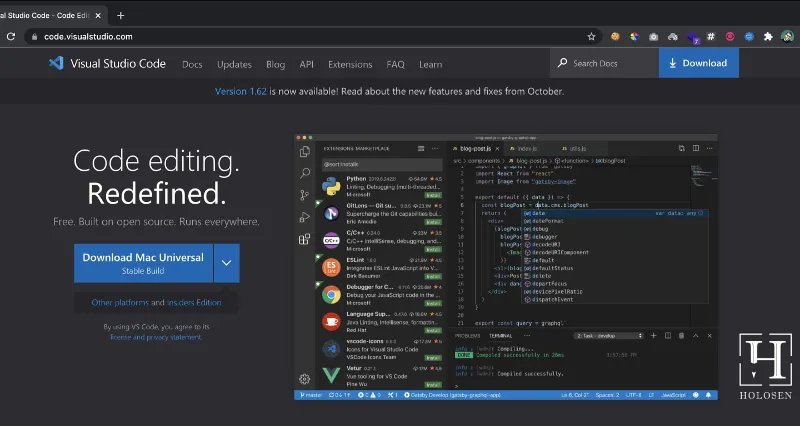Focus the Search Docs field
This screenshot has width=800, height=426.
[x=605, y=63]
